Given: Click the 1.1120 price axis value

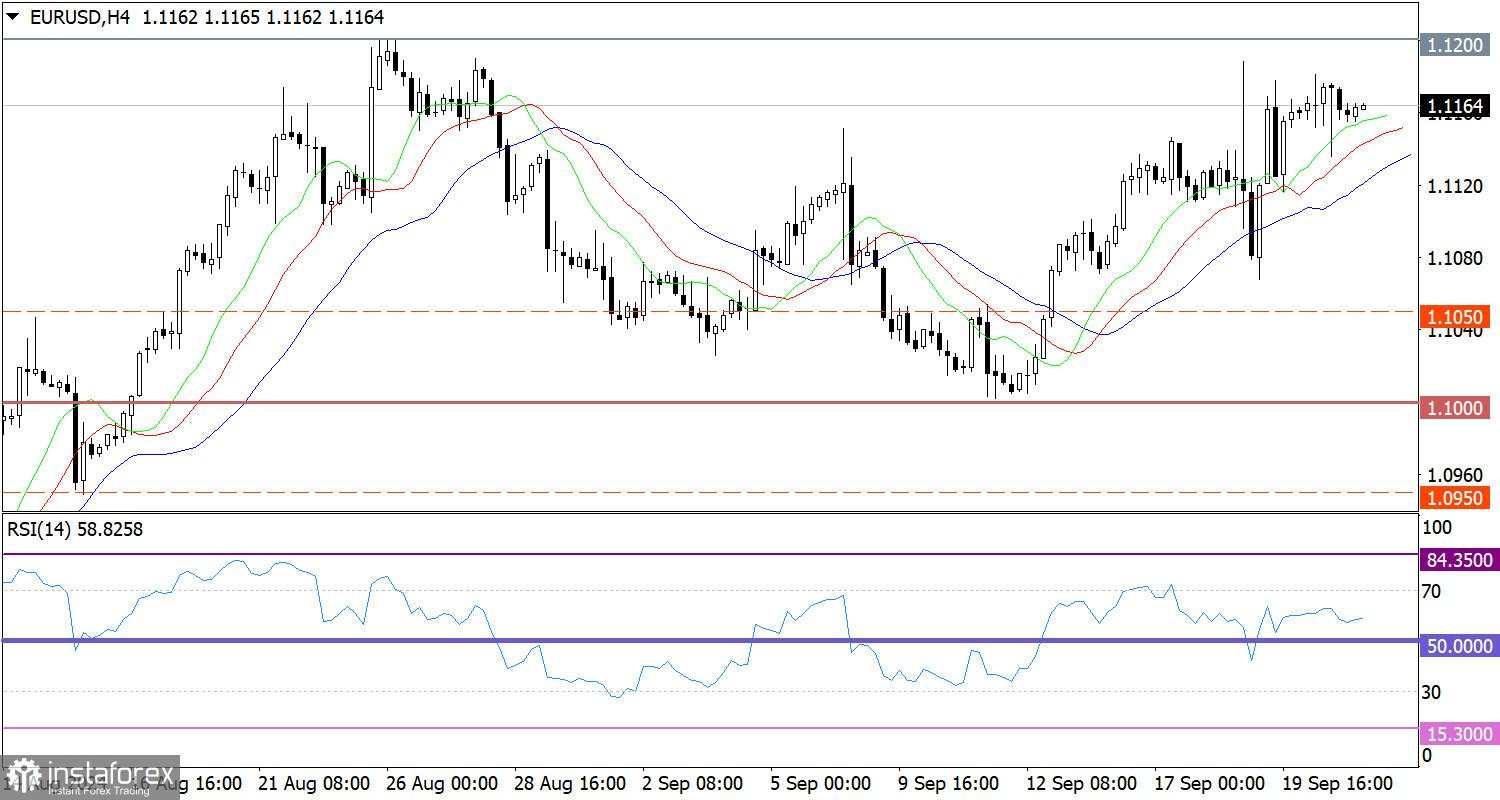Looking at the screenshot, I should click(1456, 186).
